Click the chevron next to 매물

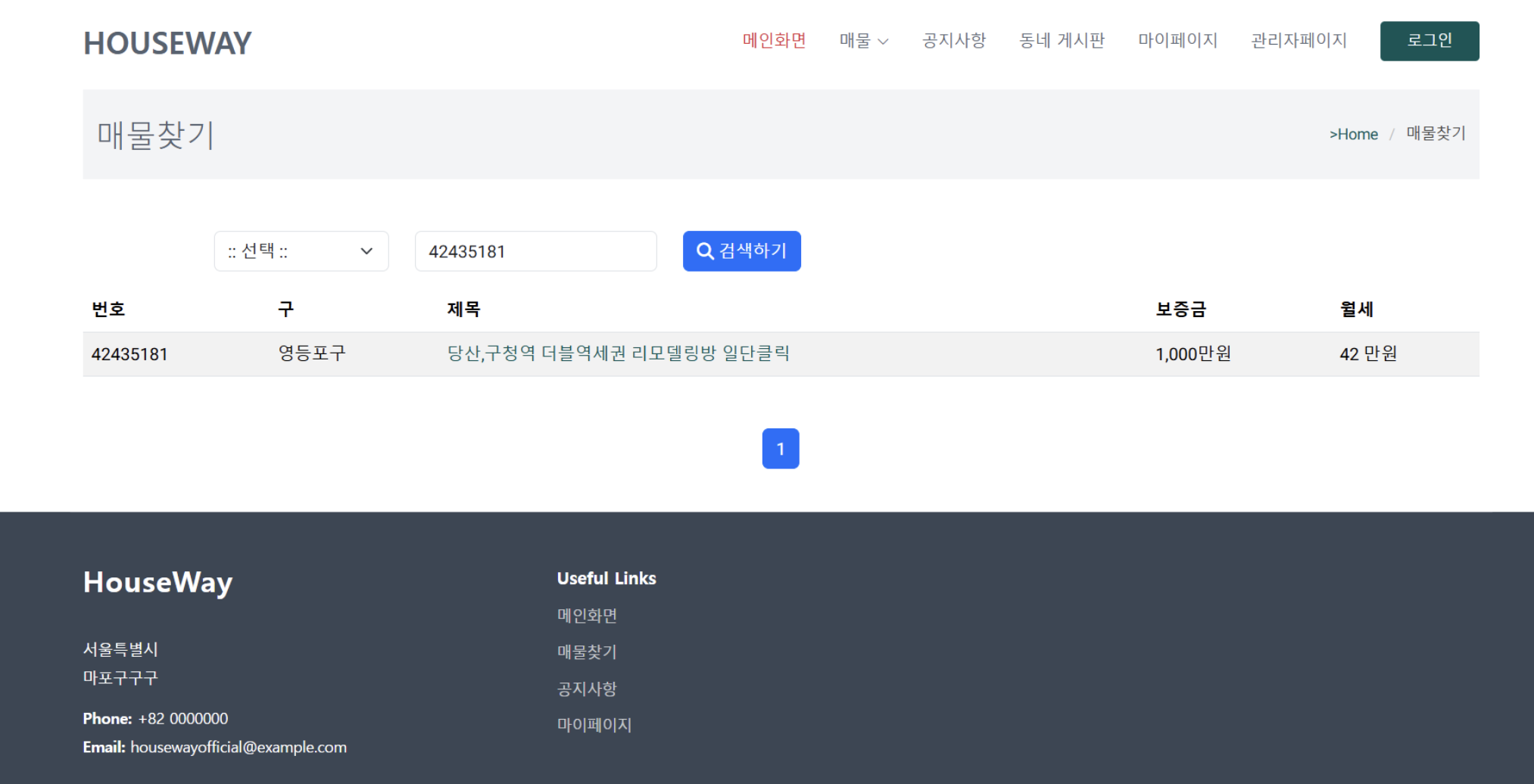point(884,42)
